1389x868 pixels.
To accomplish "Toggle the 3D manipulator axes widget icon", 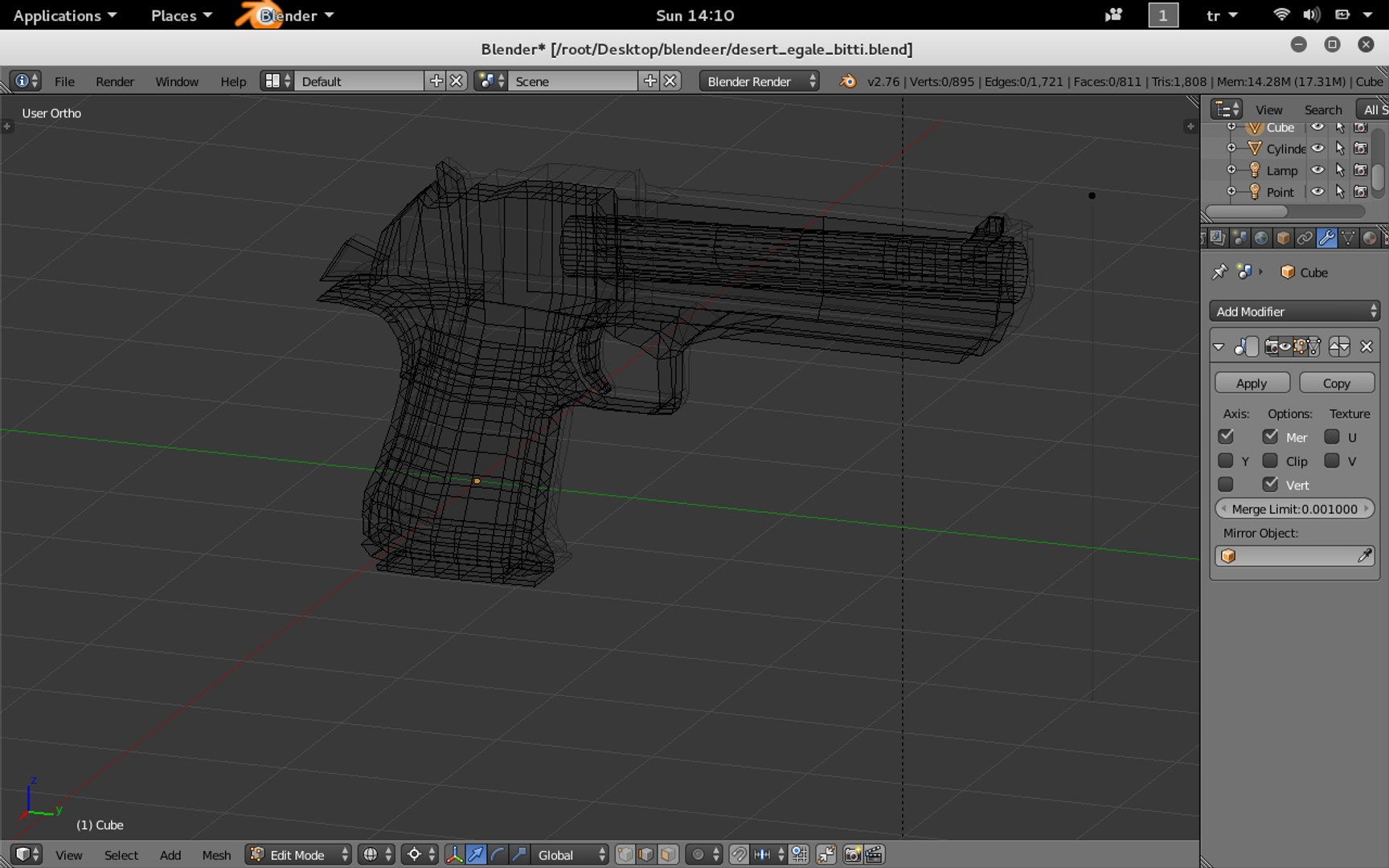I will [454, 854].
